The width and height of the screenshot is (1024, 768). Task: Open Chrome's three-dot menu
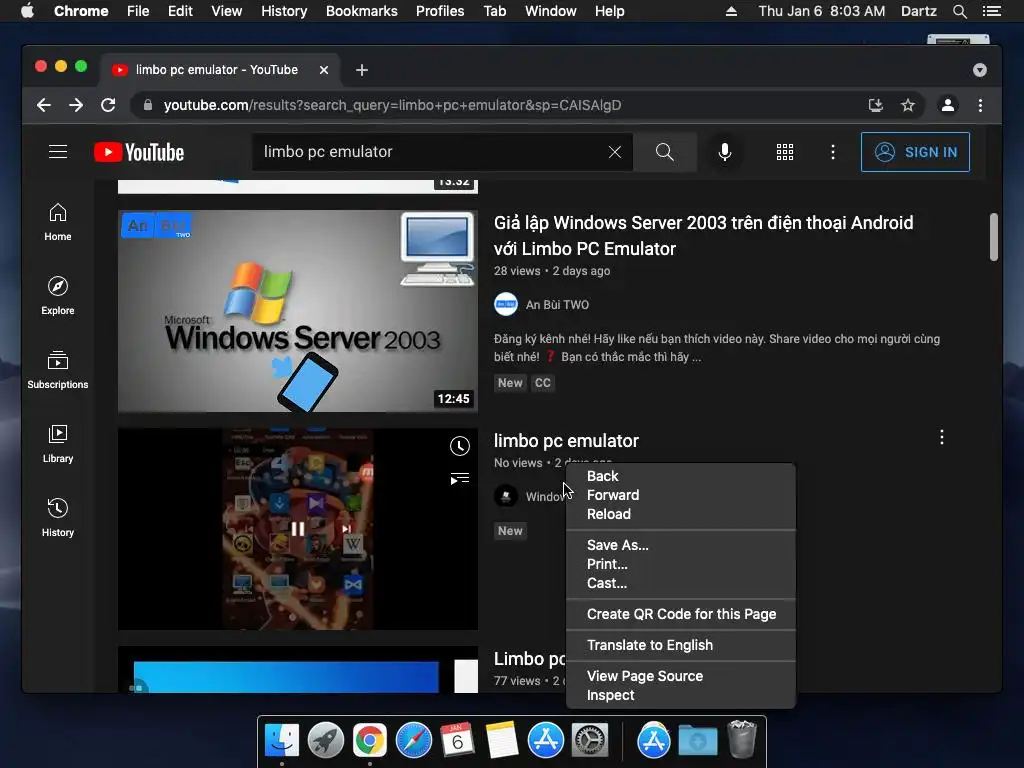(980, 105)
